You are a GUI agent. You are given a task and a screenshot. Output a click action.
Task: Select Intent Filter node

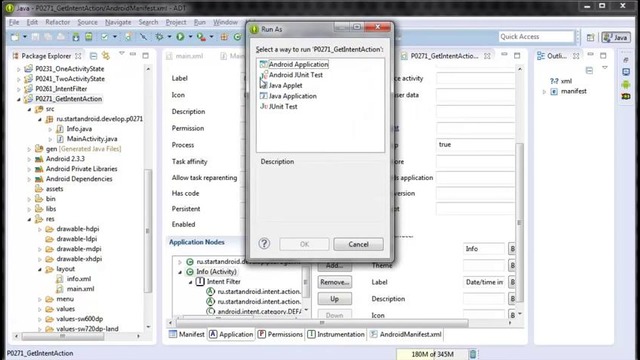(x=224, y=281)
